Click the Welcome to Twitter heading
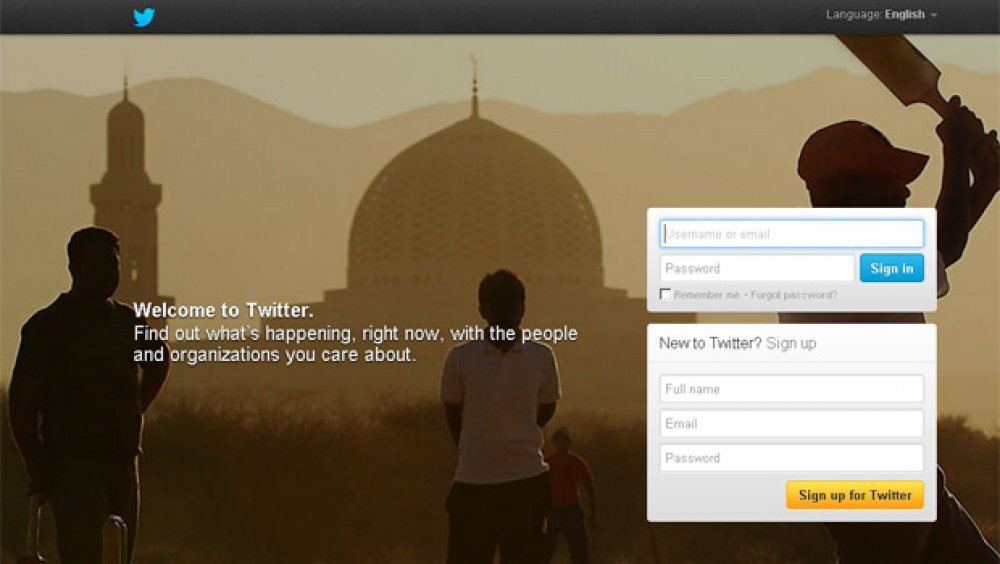 coord(223,311)
